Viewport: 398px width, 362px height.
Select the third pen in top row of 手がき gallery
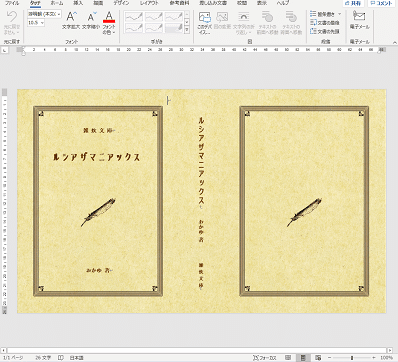173,17
